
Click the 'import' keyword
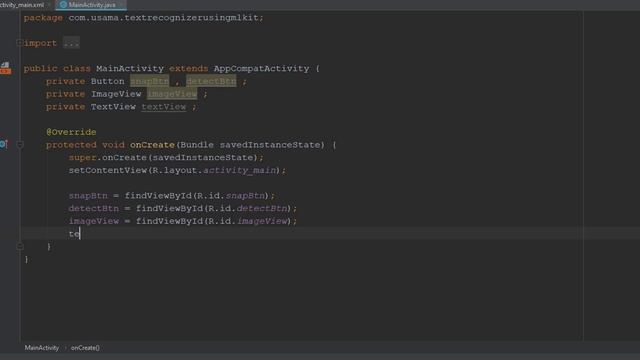(40, 43)
